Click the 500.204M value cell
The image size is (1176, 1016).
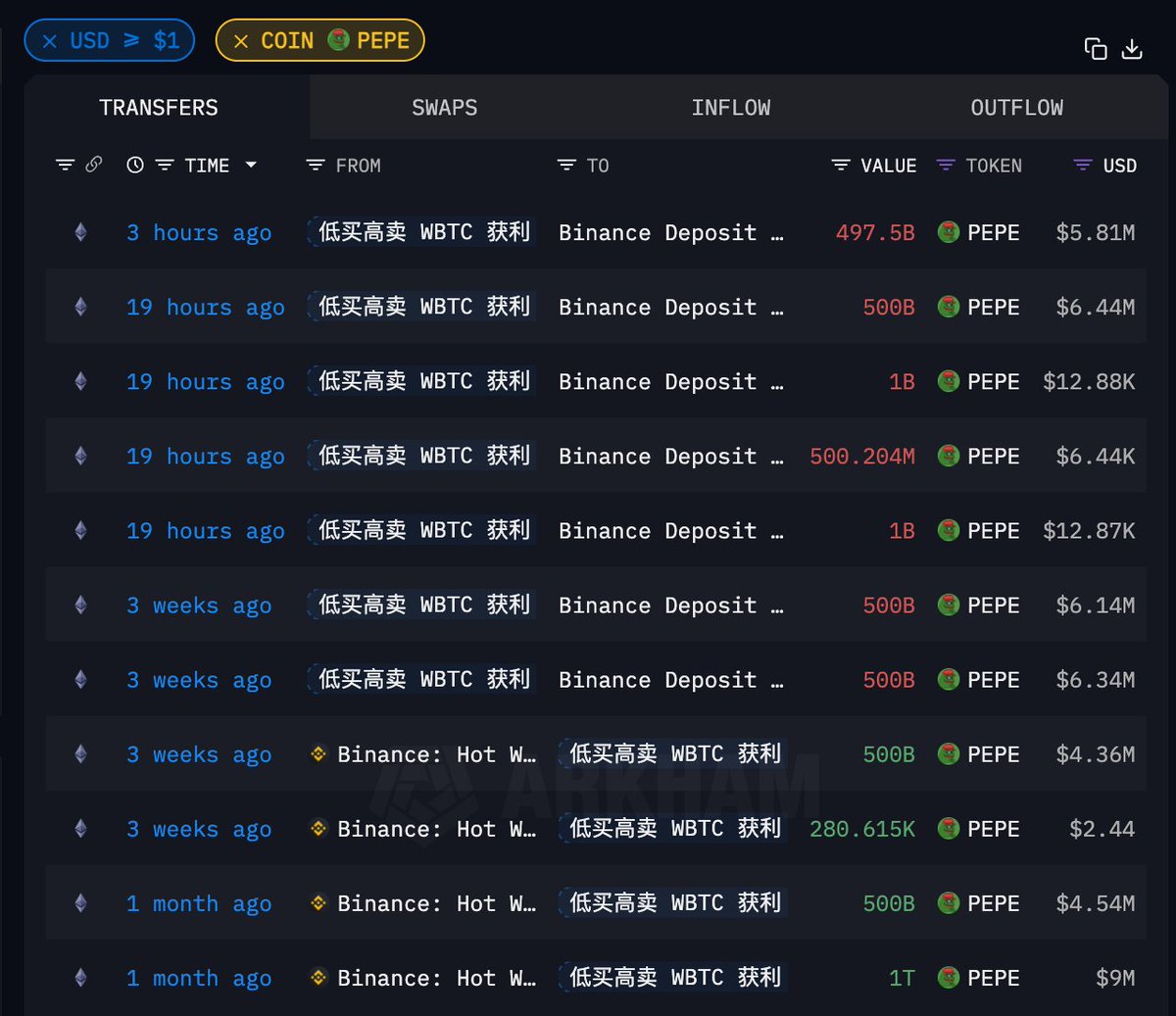coord(862,457)
